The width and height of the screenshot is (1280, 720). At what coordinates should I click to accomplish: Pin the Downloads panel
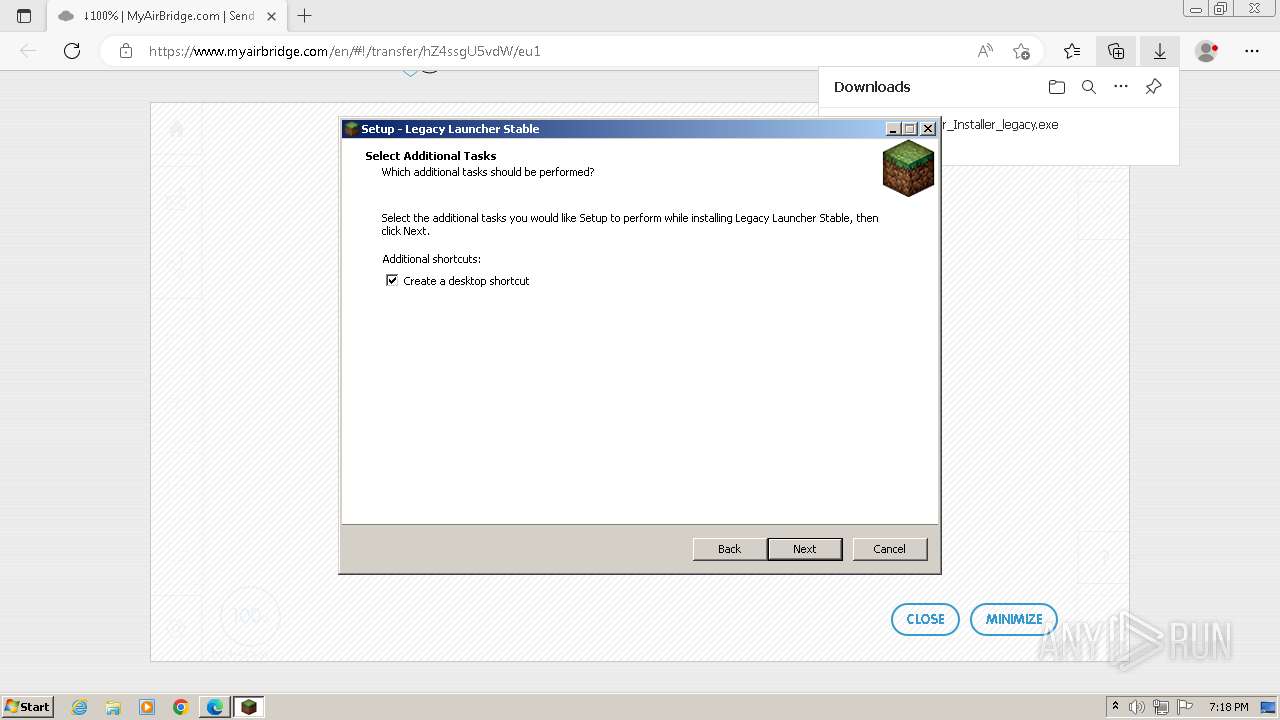coord(1153,87)
